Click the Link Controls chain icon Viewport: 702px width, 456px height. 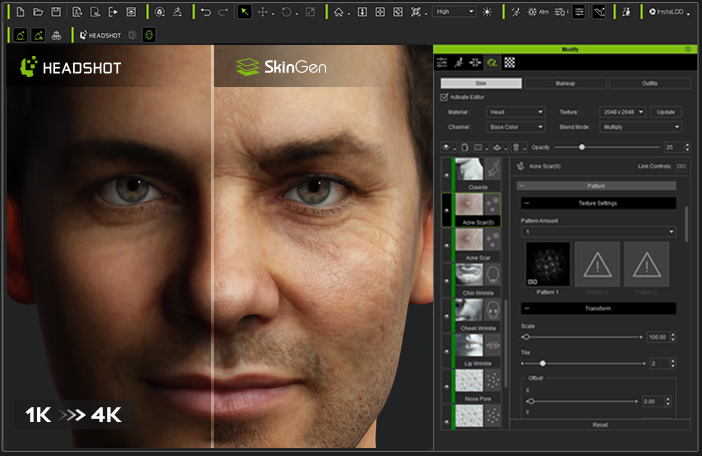(x=682, y=166)
